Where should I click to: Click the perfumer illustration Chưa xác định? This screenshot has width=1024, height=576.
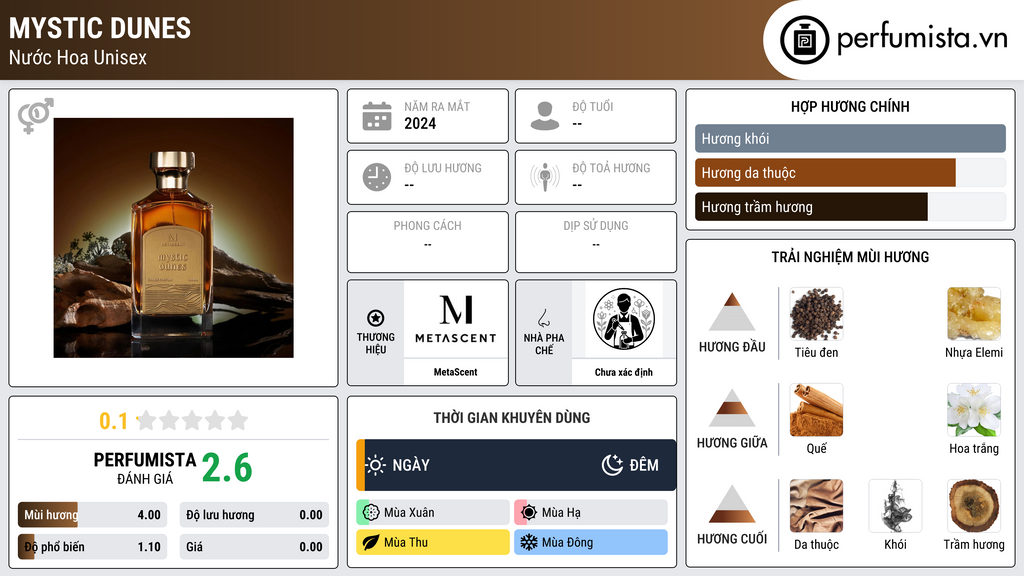point(624,319)
